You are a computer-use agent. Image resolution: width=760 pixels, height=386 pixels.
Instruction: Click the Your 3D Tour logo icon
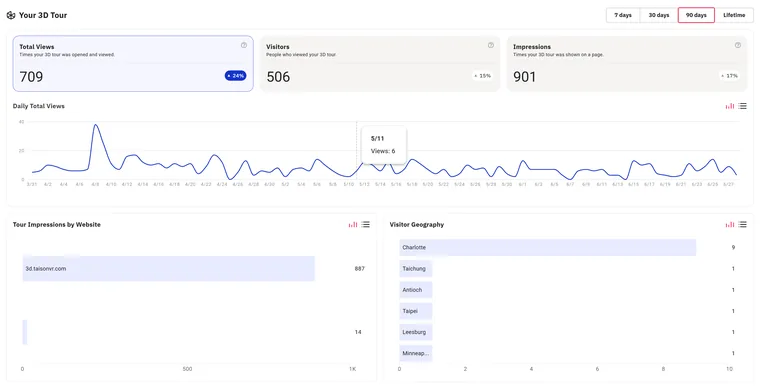tap(11, 15)
